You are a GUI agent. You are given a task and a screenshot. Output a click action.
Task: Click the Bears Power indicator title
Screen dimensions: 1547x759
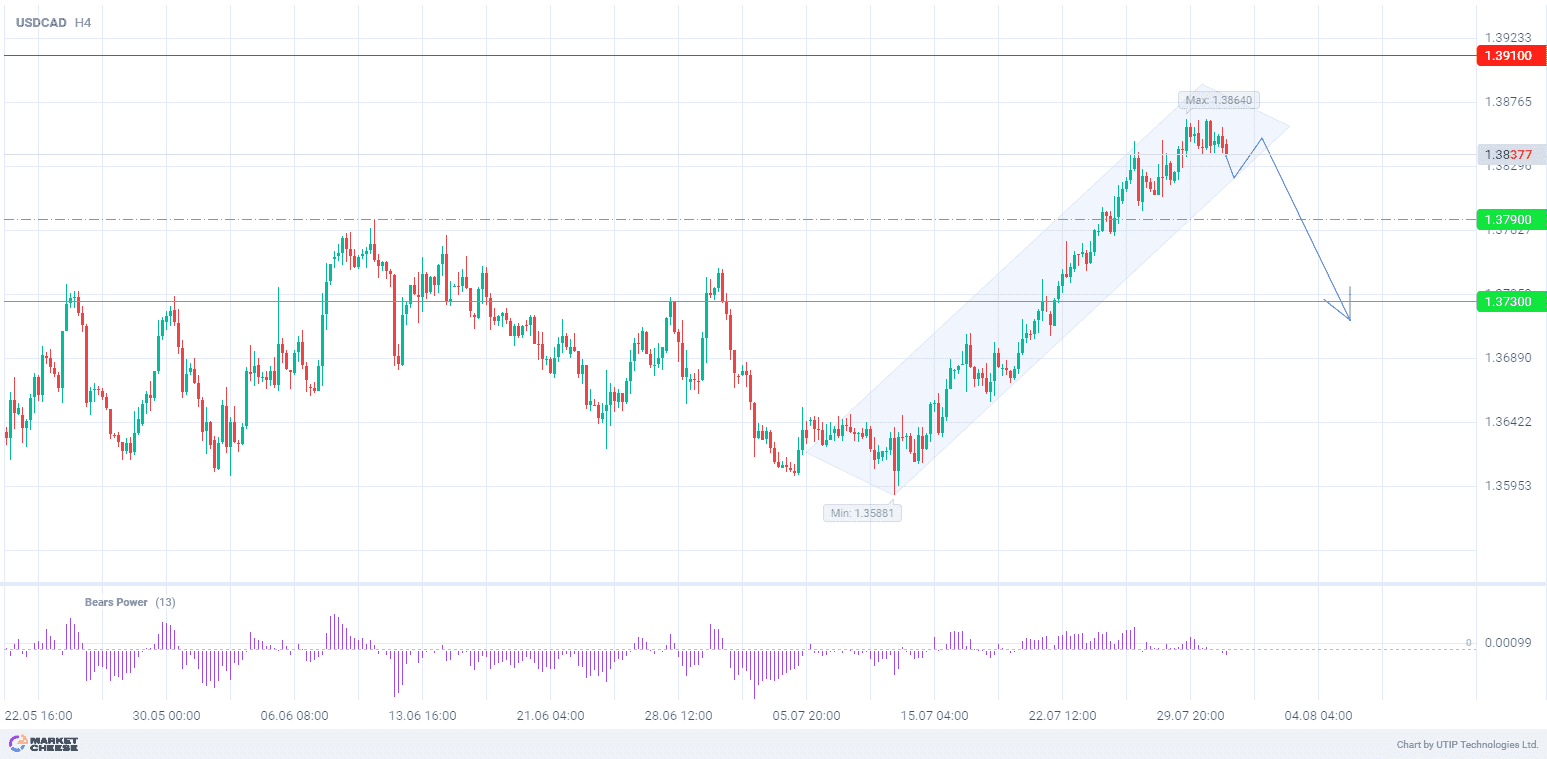(116, 602)
